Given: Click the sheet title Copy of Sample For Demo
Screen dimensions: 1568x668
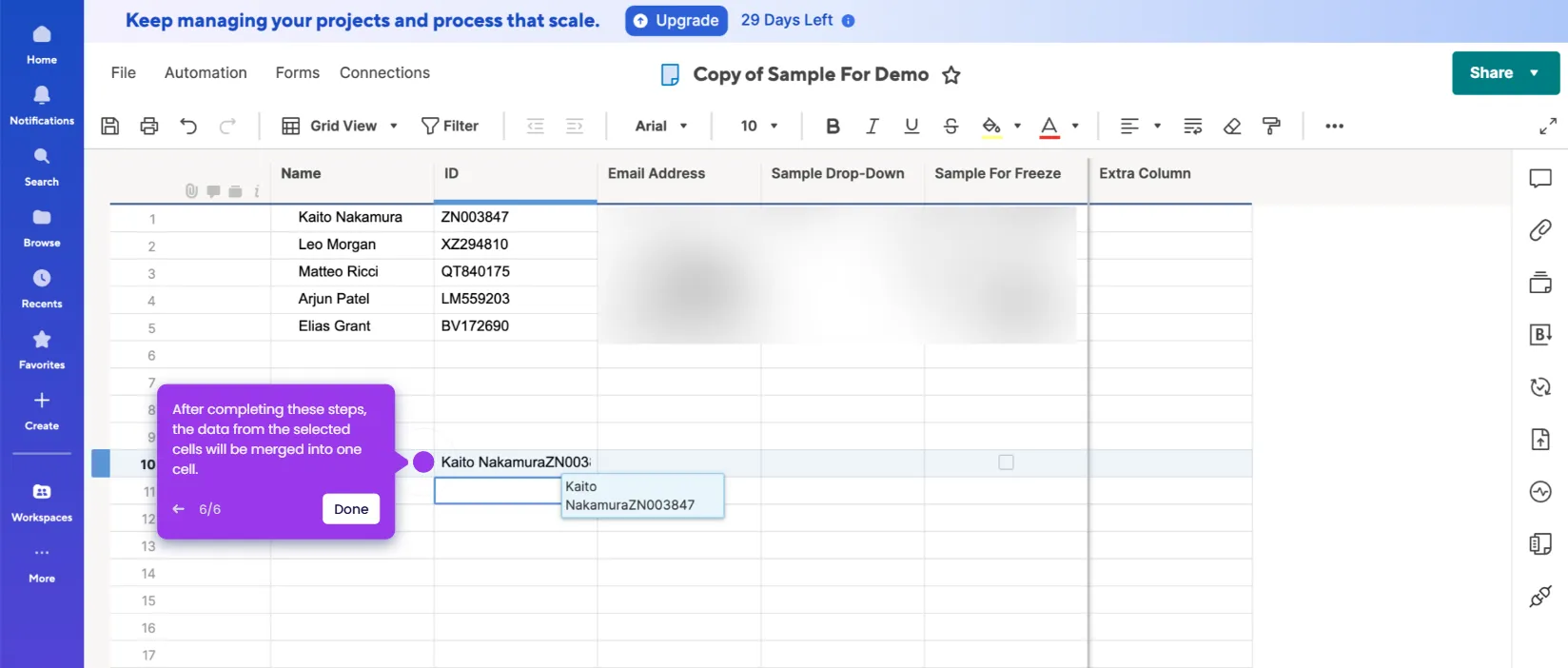Looking at the screenshot, I should point(811,74).
